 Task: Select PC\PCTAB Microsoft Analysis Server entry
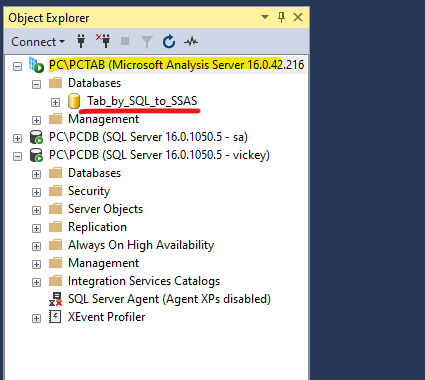coord(176,65)
